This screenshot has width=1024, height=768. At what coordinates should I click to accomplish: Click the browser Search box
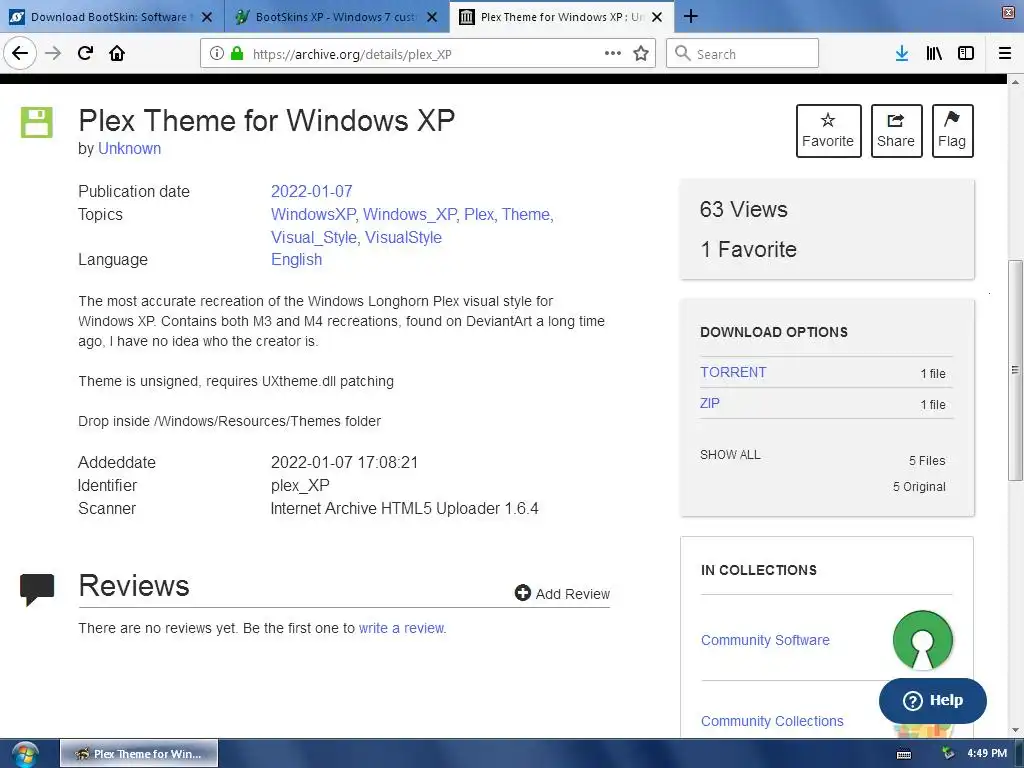point(743,54)
